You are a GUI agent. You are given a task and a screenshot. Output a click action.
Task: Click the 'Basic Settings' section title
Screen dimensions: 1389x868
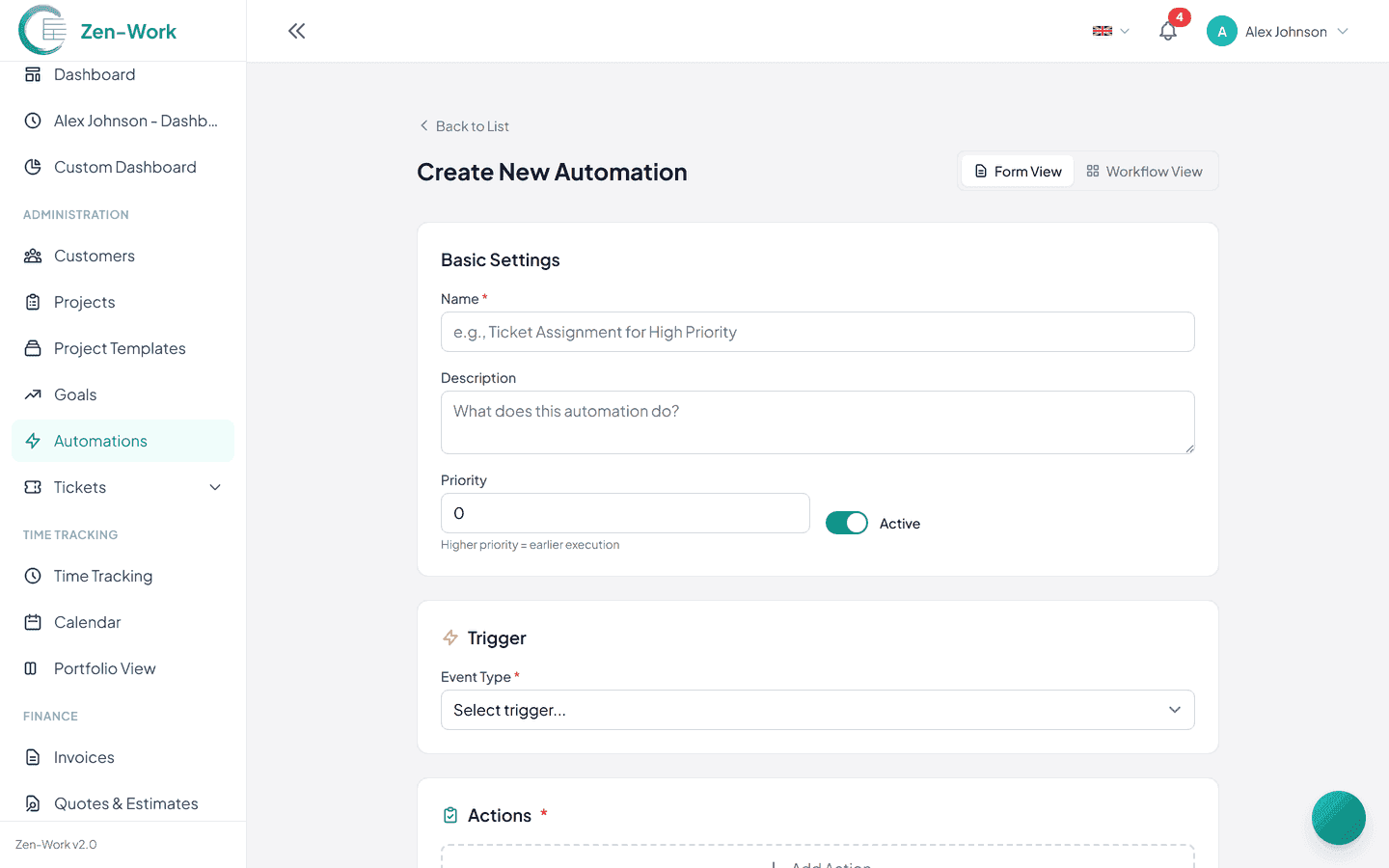pos(501,260)
